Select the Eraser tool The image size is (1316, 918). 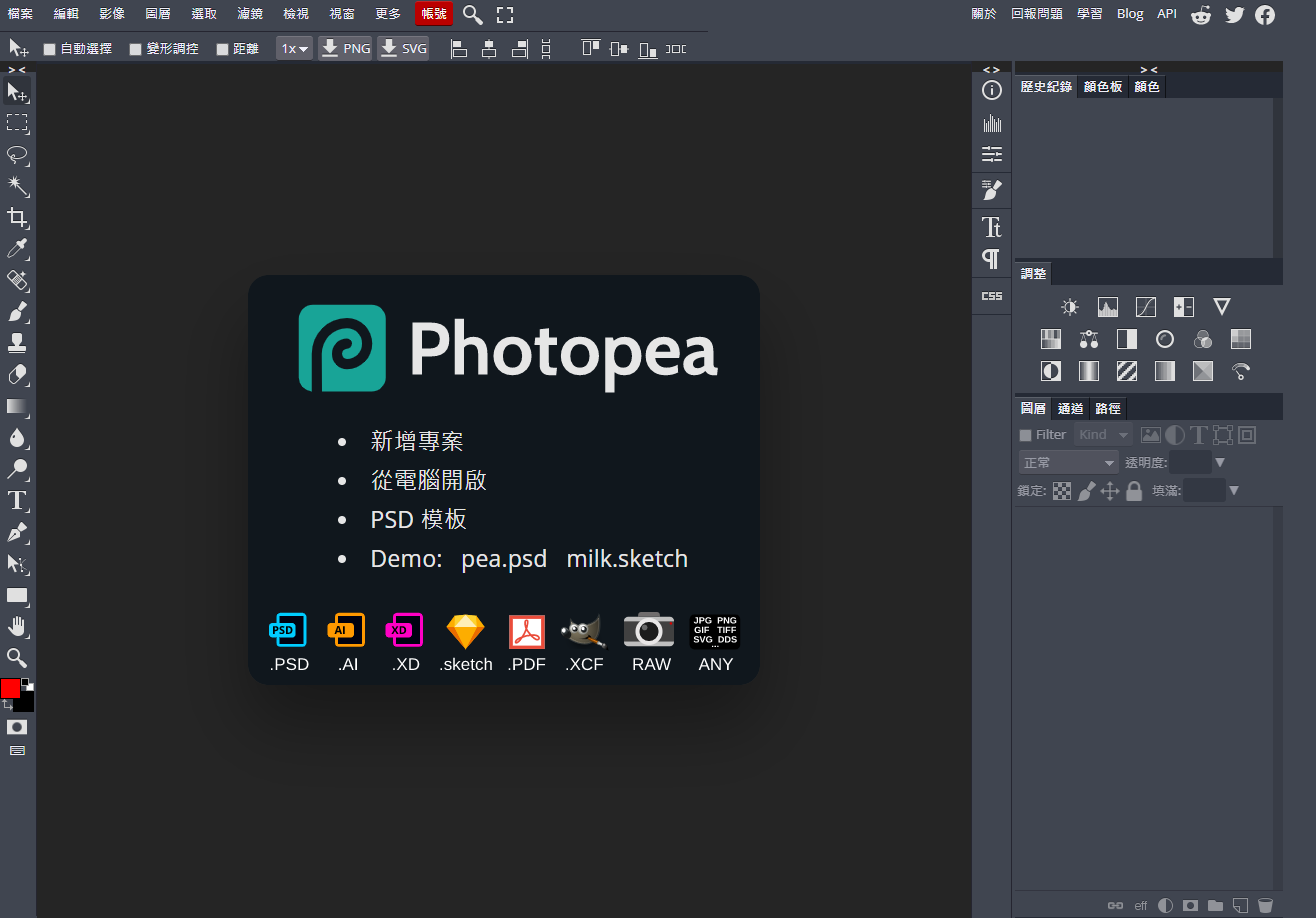[x=17, y=375]
